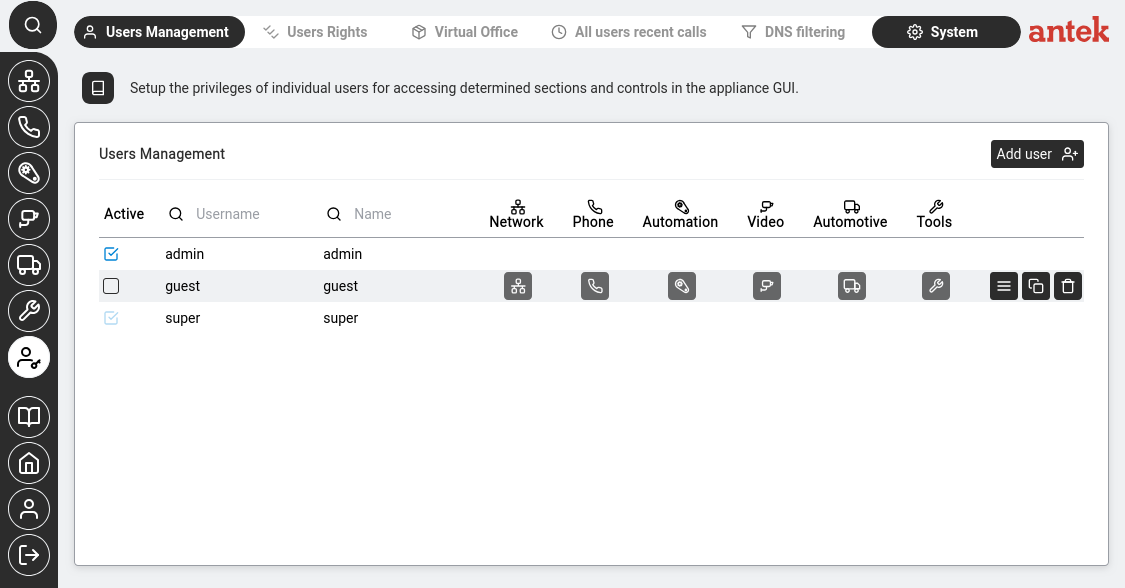The height and width of the screenshot is (588, 1125).
Task: Select the user settings sidebar icon
Action: 29,357
